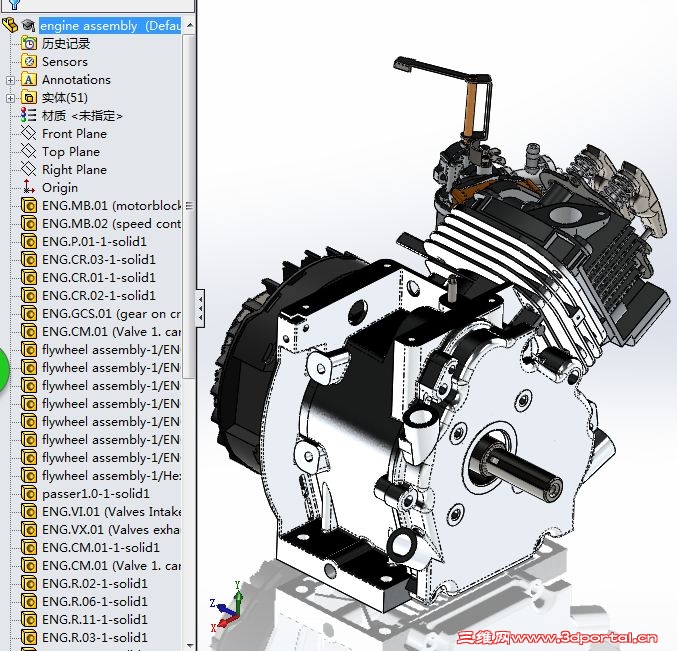The image size is (677, 651).
Task: Click the ENG.GCS.01 body icon
Action: (29, 313)
